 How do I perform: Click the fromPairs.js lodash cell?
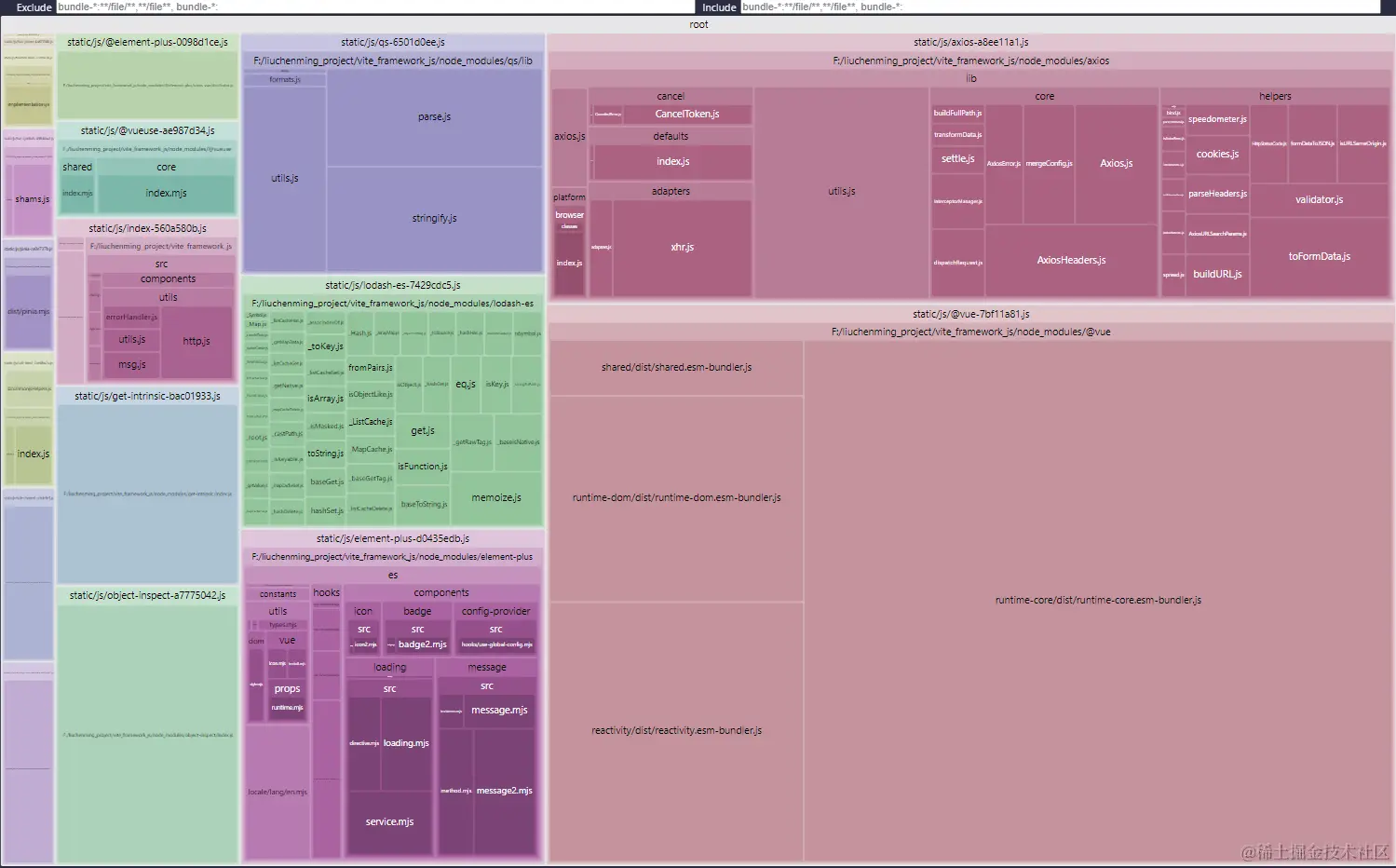[371, 368]
